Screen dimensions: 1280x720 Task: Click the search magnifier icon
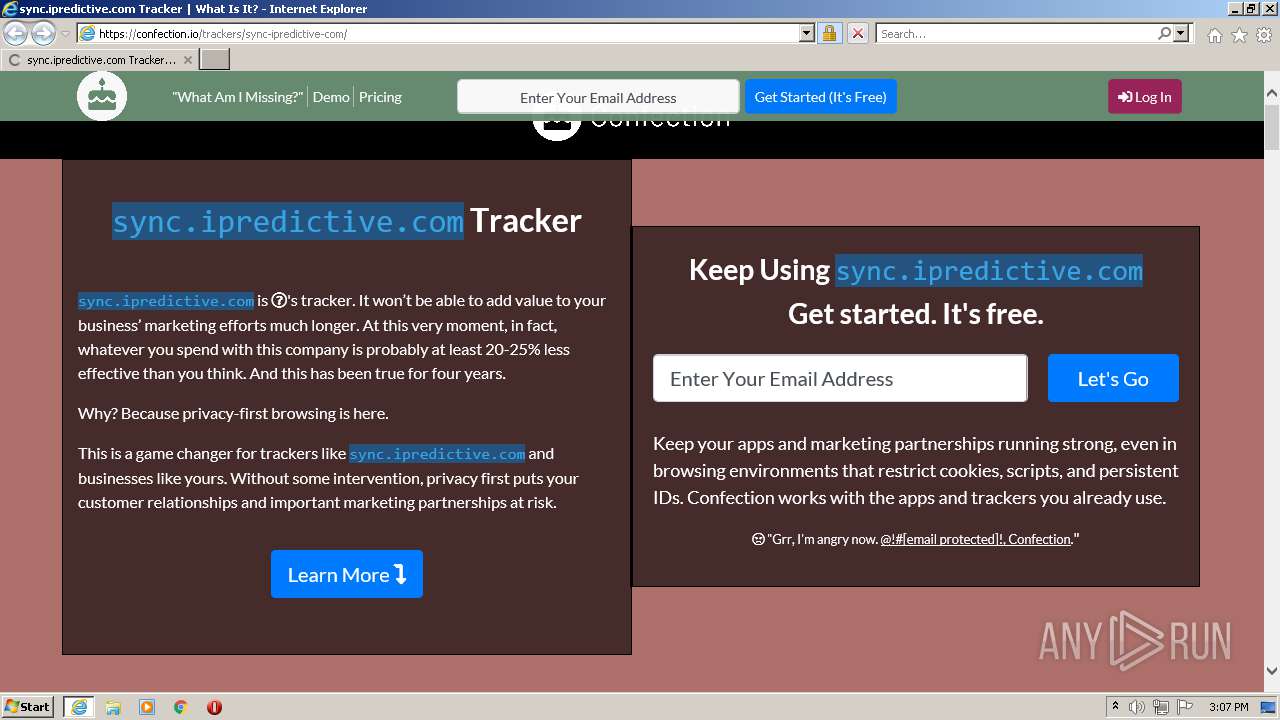coord(1164,33)
